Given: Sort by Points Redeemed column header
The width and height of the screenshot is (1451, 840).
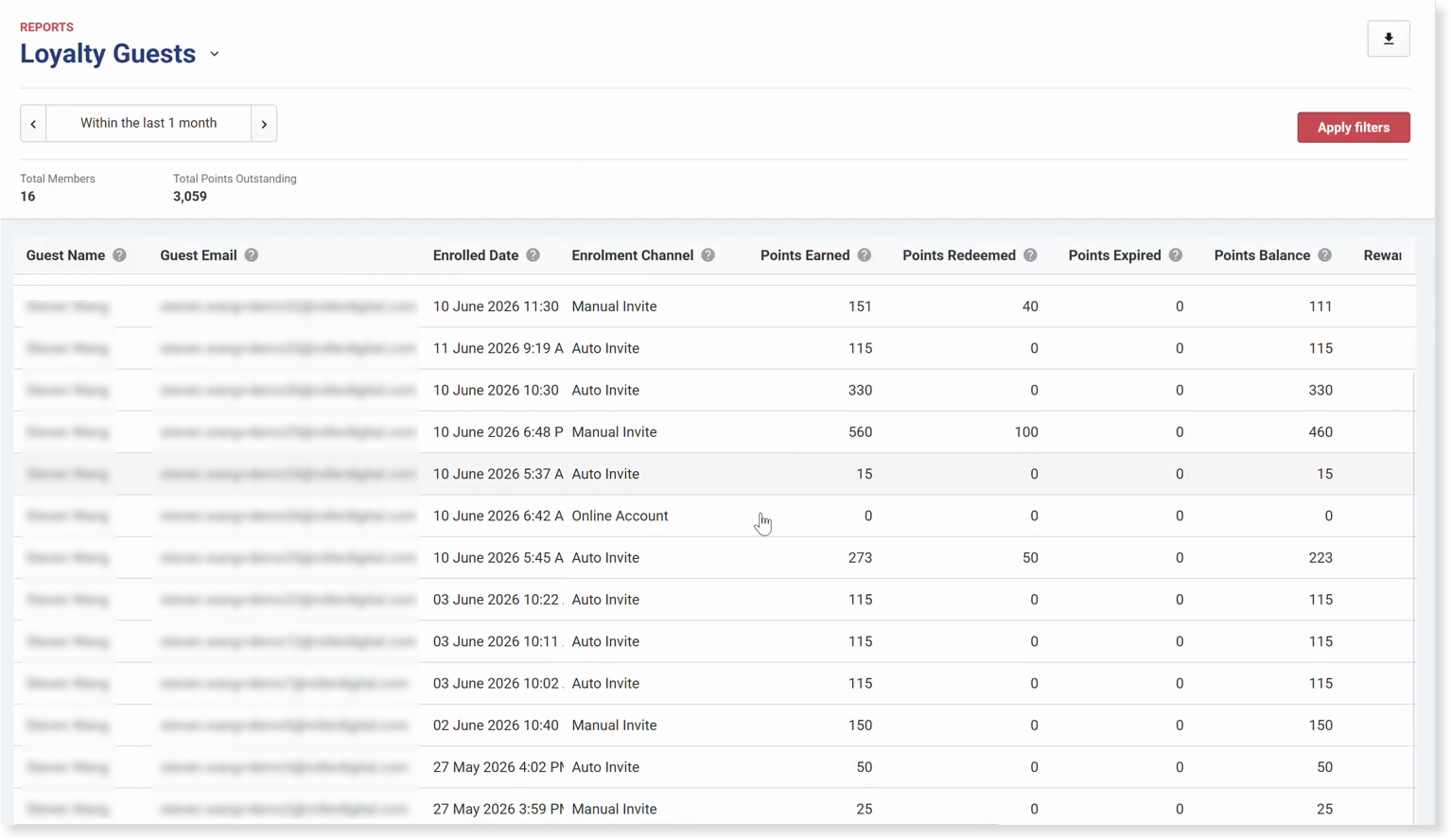Looking at the screenshot, I should tap(959, 255).
